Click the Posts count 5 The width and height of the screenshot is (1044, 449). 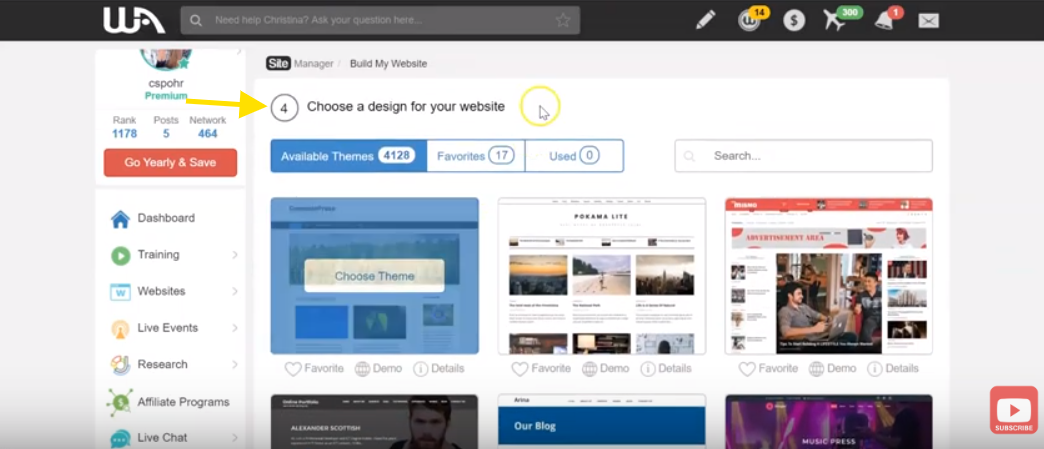pos(166,134)
